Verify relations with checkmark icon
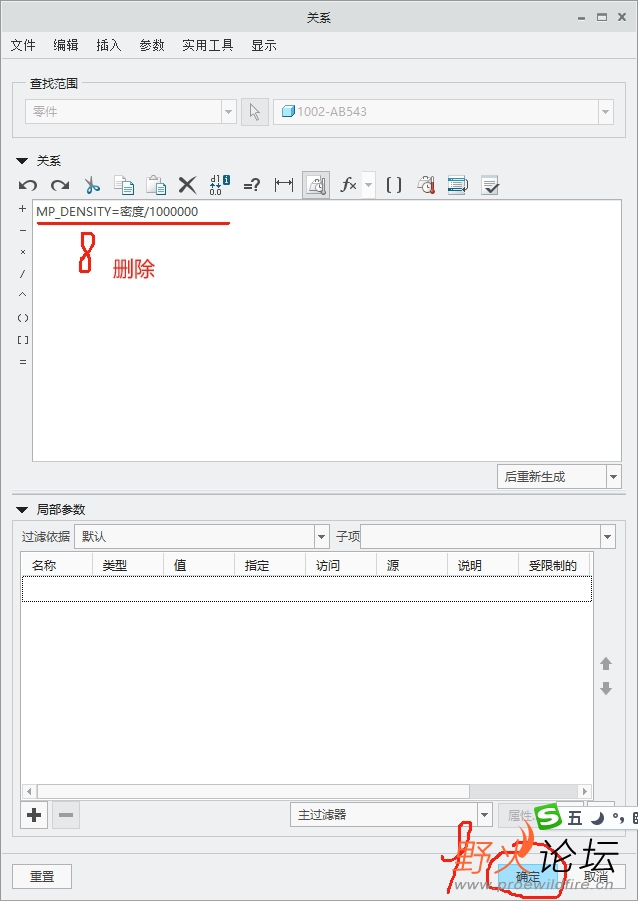Screen dimensions: 638x901 pyautogui.click(x=490, y=185)
